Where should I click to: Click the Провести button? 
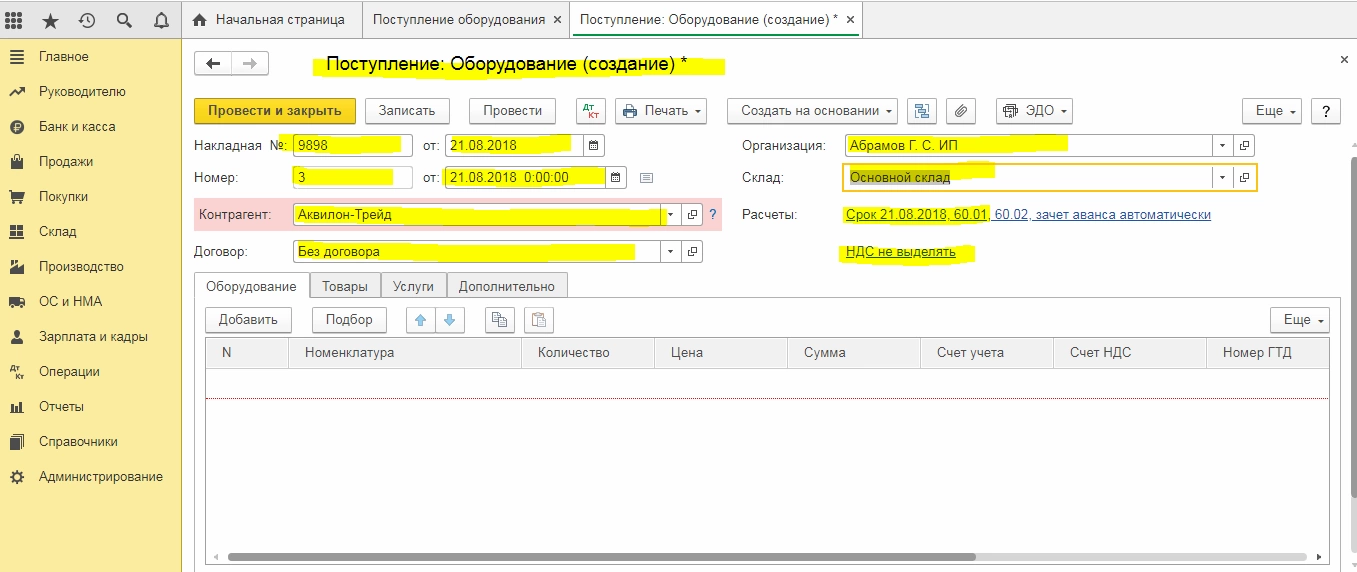pos(512,110)
